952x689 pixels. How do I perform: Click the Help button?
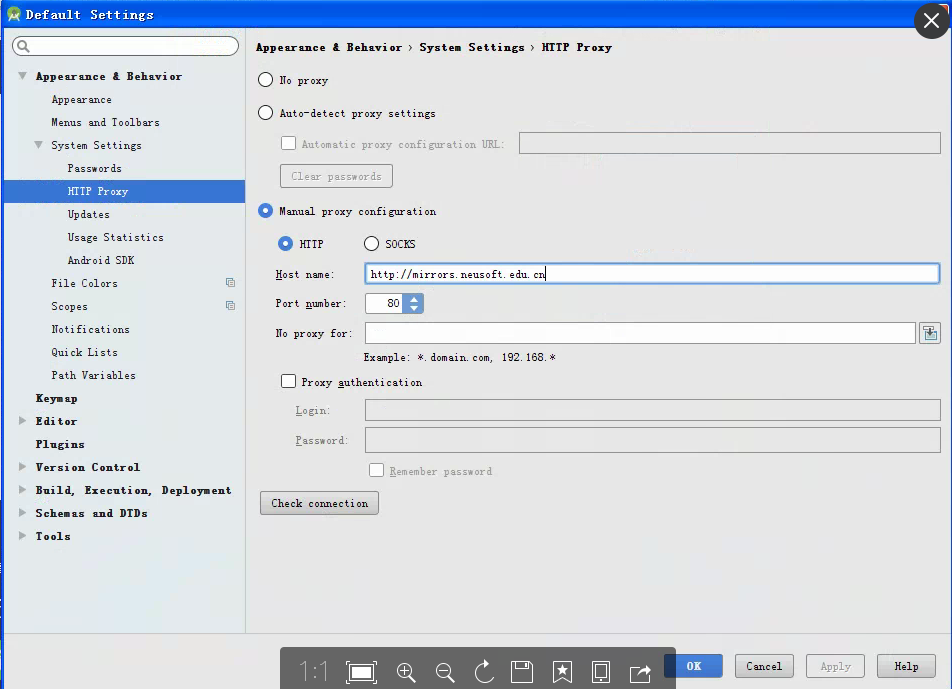906,666
